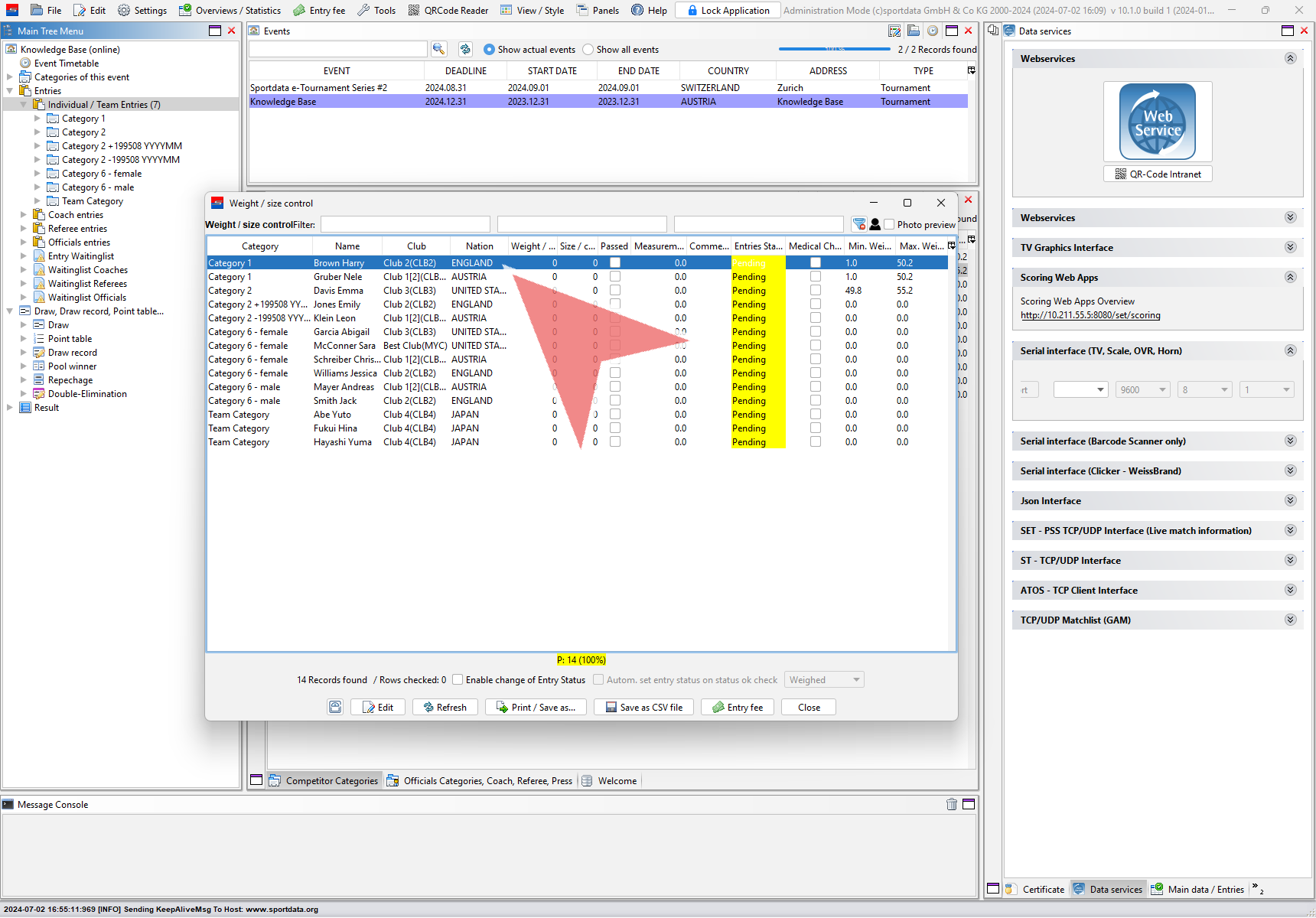Image resolution: width=1316 pixels, height=918 pixels.
Task: Expand the TV Graphics Interface section
Action: pyautogui.click(x=1290, y=247)
